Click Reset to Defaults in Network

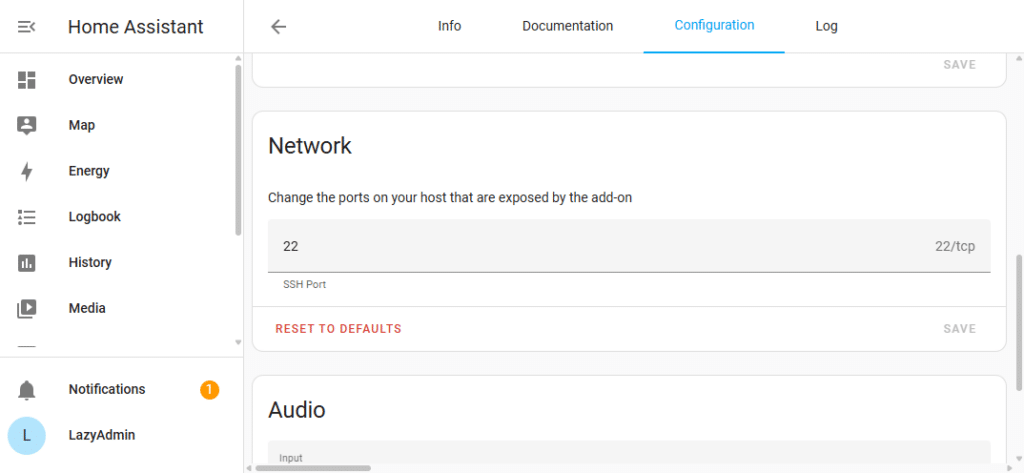[338, 329]
